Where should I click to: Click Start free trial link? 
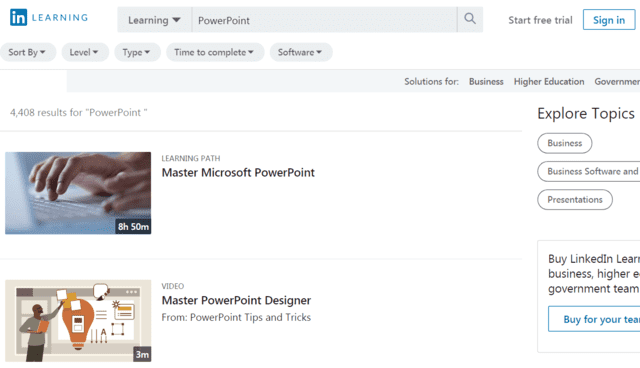pos(540,20)
